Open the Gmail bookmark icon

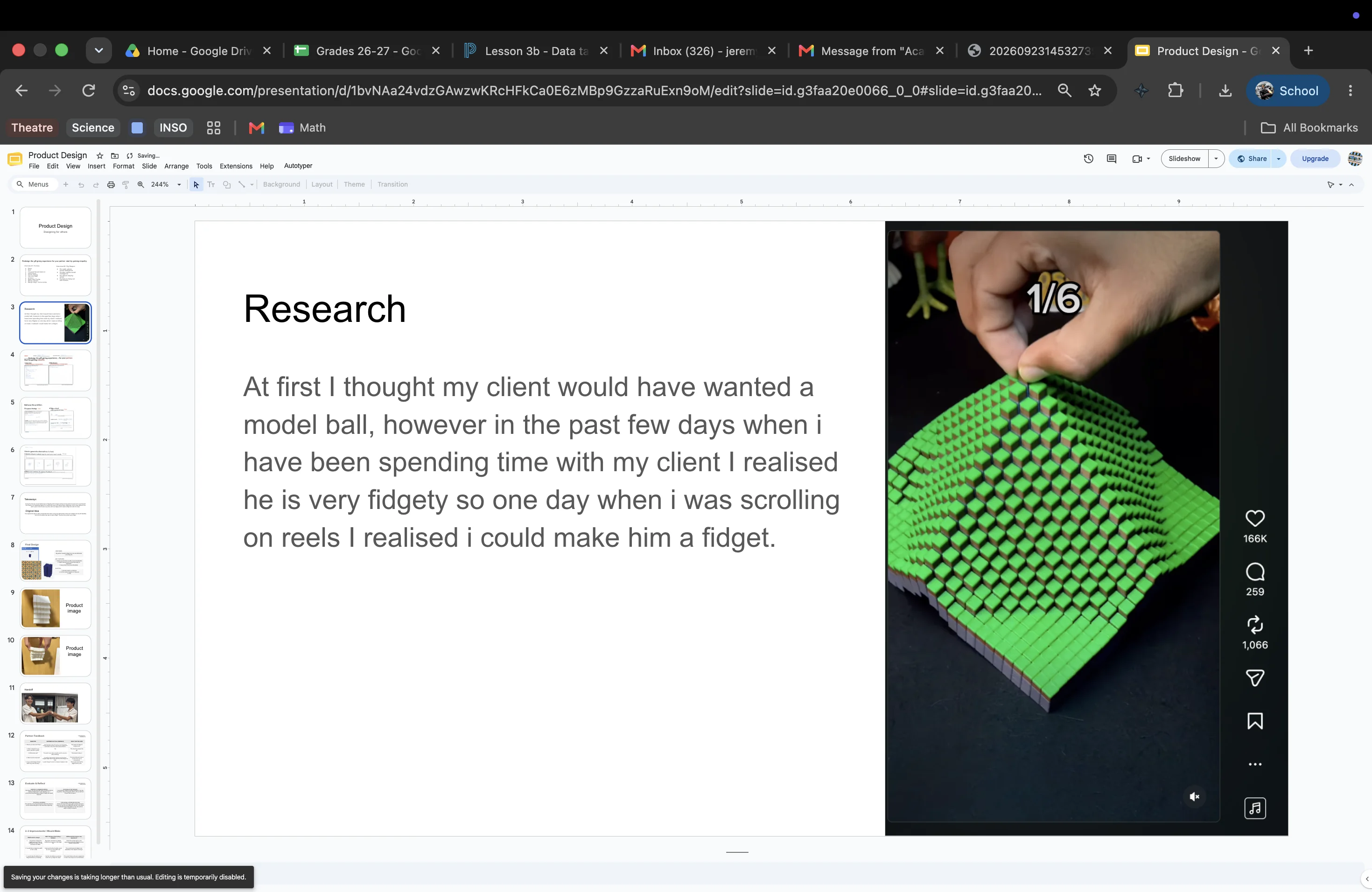tap(257, 128)
